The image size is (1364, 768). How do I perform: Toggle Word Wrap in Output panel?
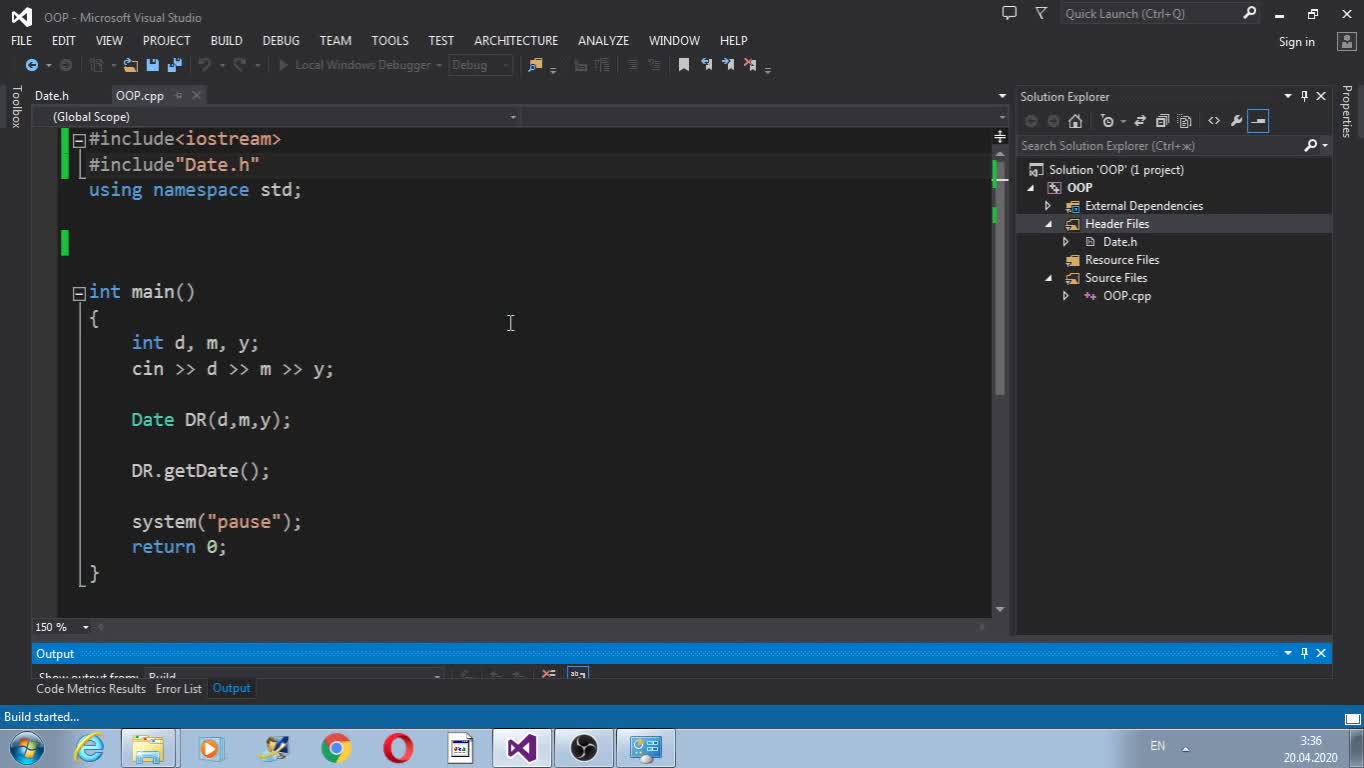[578, 674]
